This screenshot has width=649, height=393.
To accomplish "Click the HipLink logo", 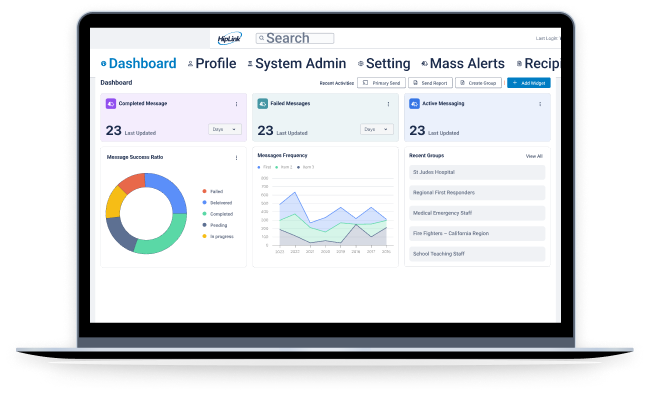I will 230,39.
